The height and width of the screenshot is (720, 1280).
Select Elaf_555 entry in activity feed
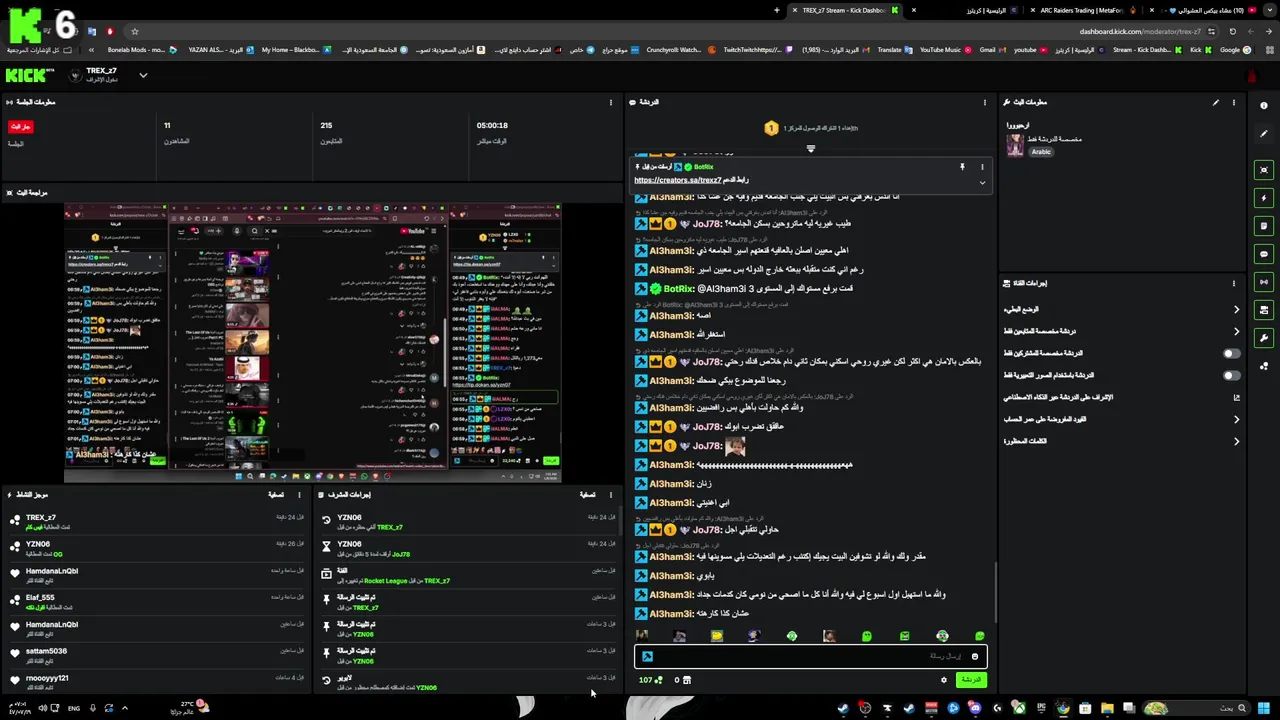click(155, 602)
